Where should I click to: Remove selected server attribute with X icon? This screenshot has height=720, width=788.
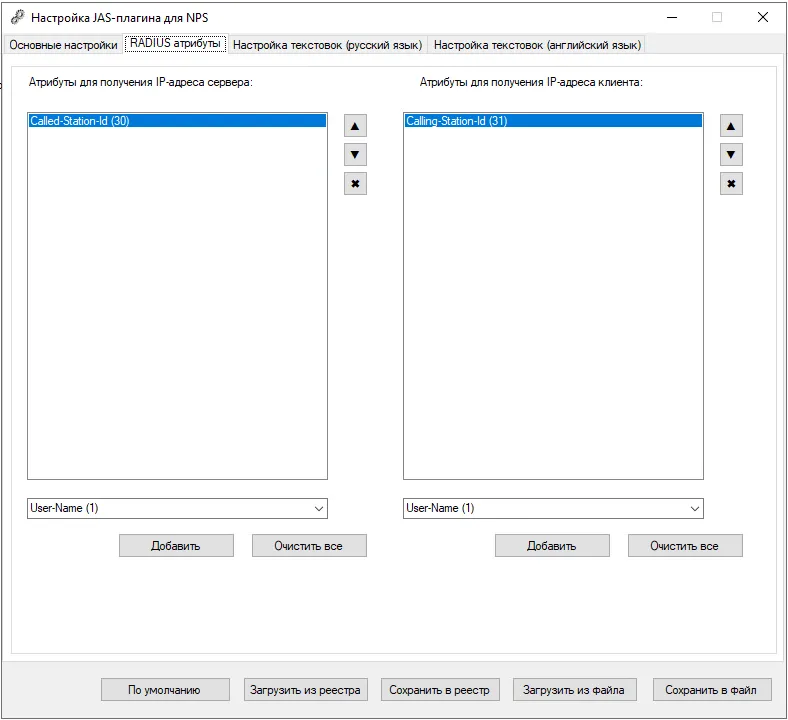tap(355, 183)
